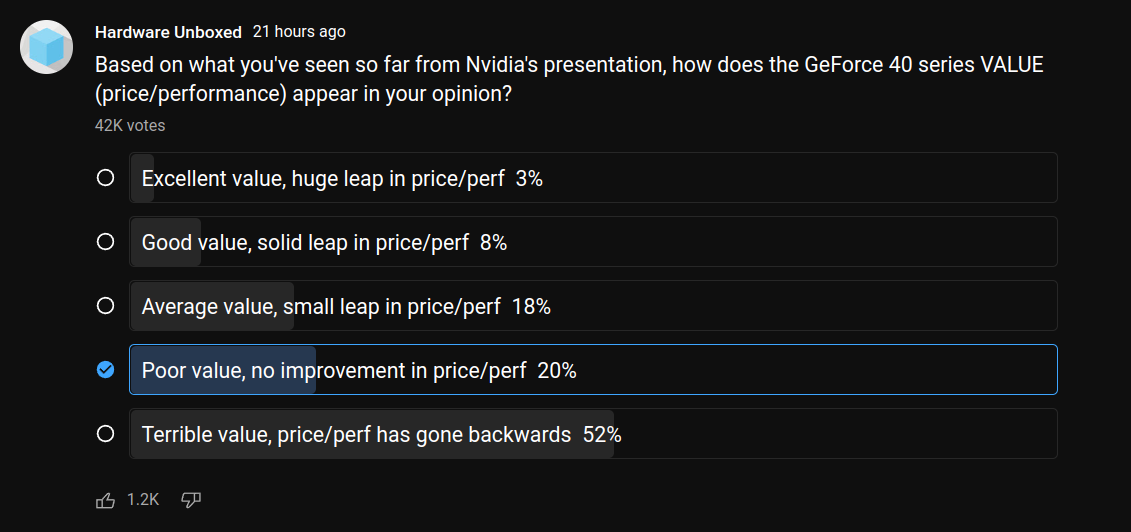Vote for 'Average value, small leap in price/perf'
Screen dimensions: 1131x532
(593, 306)
